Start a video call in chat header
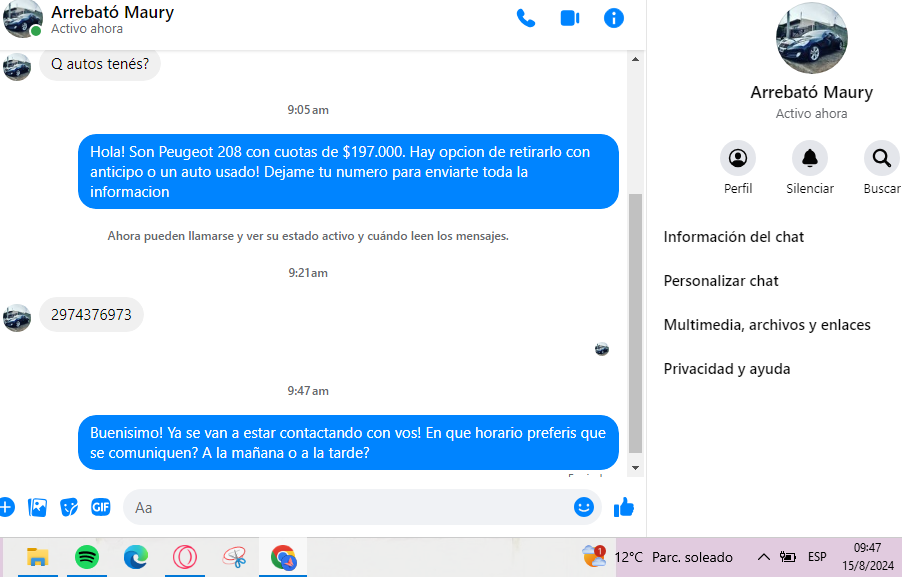This screenshot has width=902, height=577. pyautogui.click(x=570, y=18)
